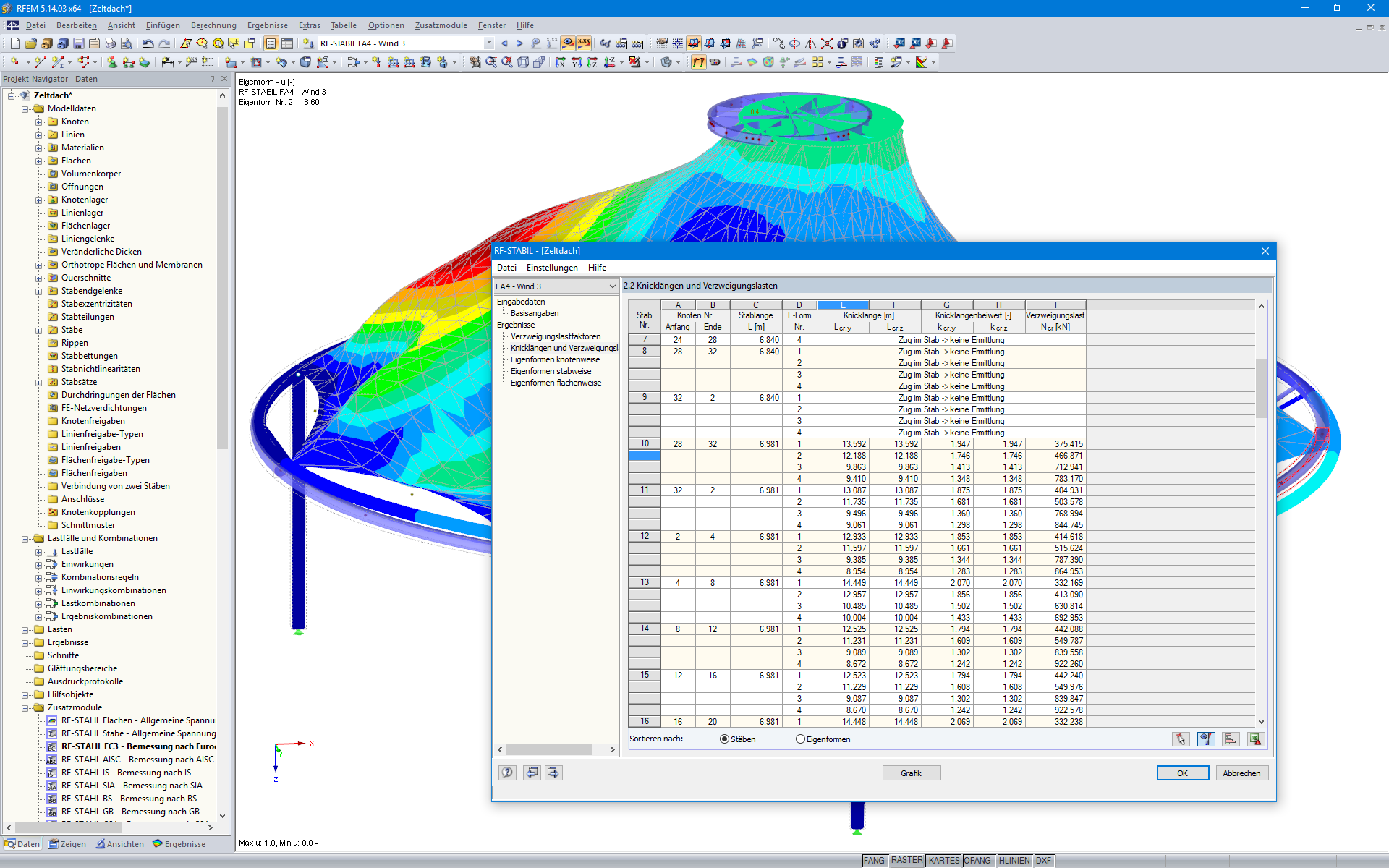
Task: Expand the Stäbe tree node
Action: point(39,331)
